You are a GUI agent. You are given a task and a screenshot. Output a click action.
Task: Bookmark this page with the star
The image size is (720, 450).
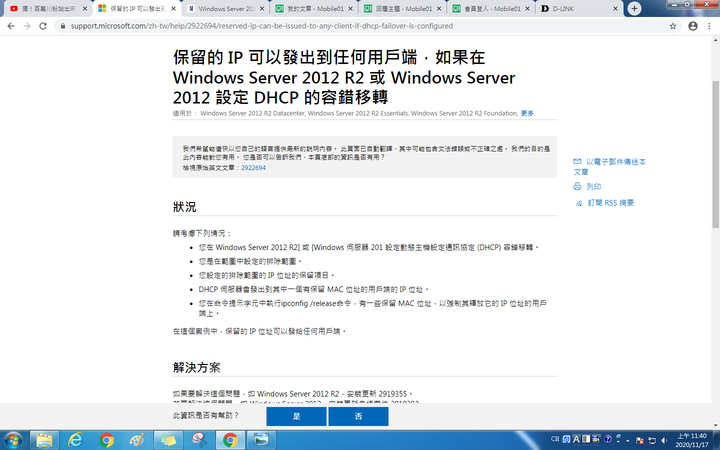[673, 26]
